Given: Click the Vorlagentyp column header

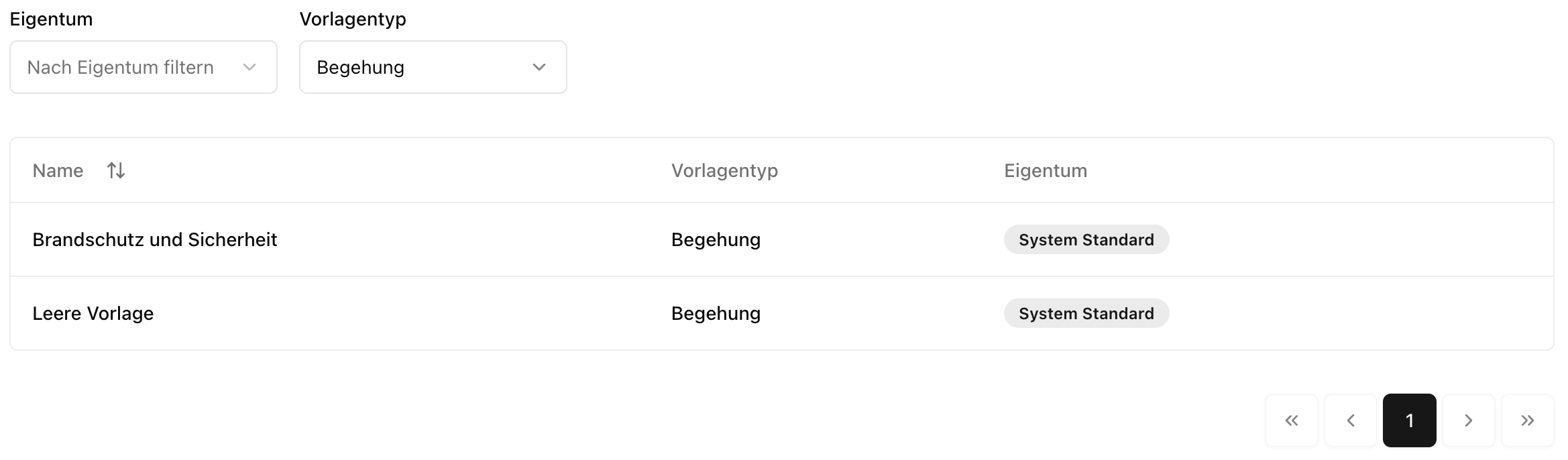Looking at the screenshot, I should [x=724, y=170].
